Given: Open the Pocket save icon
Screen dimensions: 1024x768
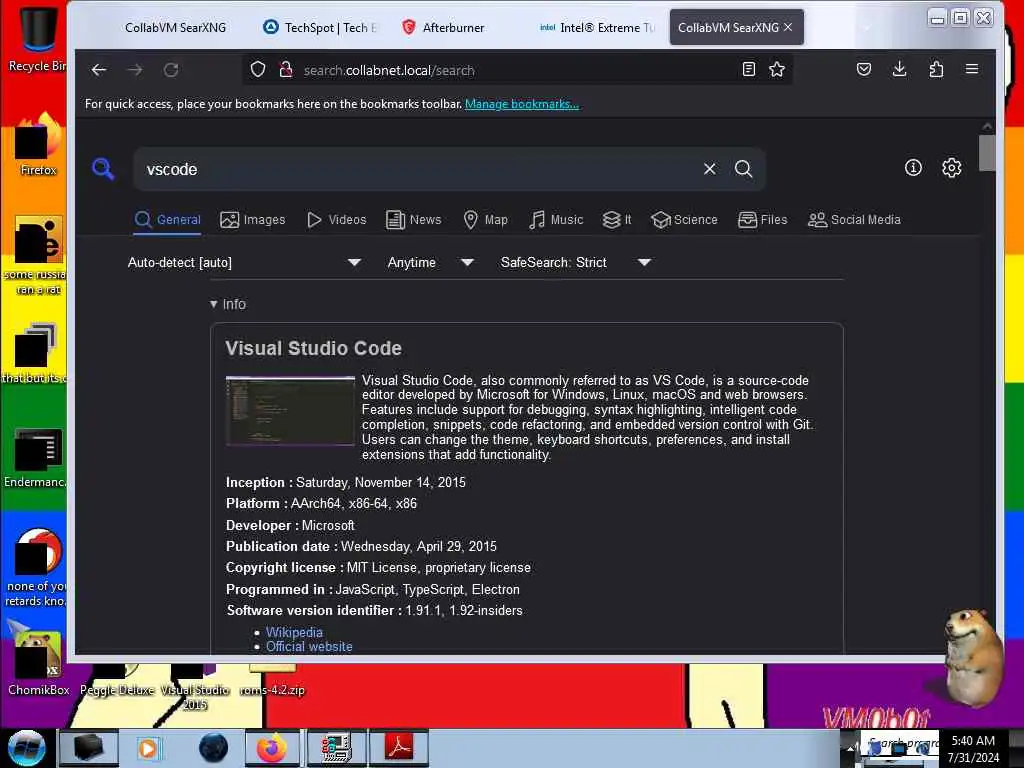Looking at the screenshot, I should coord(863,69).
